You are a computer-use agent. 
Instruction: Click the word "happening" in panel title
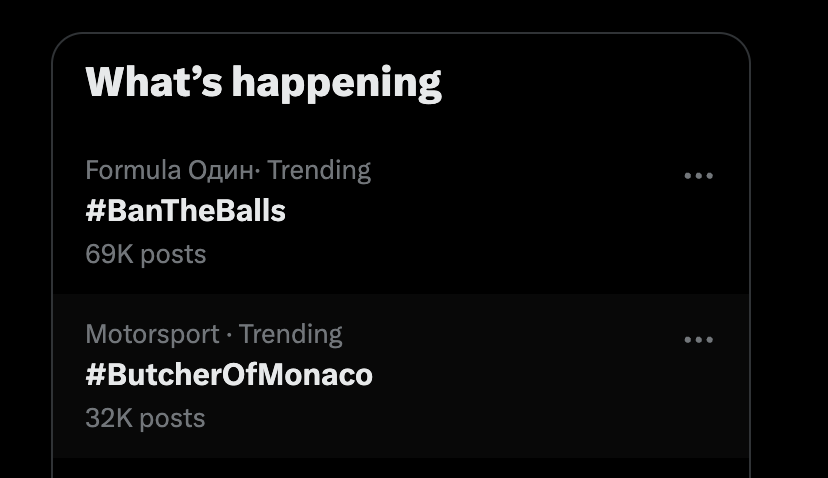point(337,82)
